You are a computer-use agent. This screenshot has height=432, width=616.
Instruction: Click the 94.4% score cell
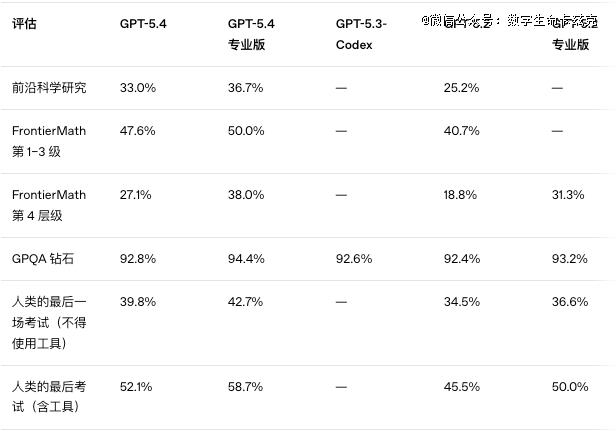[246, 259]
